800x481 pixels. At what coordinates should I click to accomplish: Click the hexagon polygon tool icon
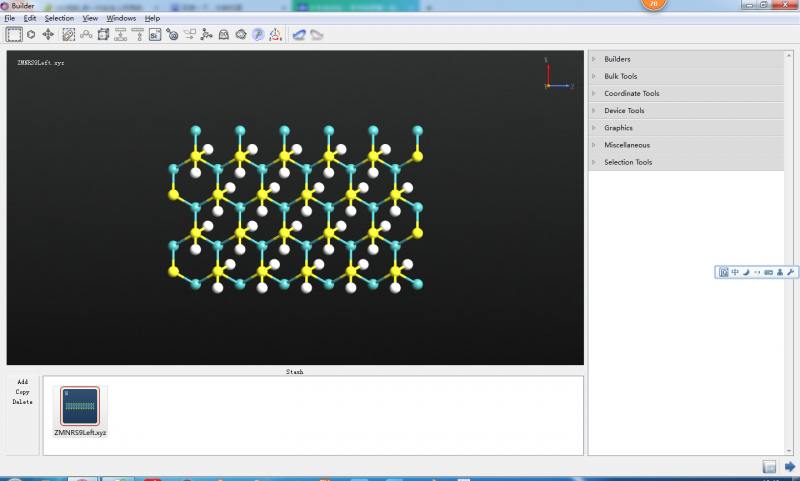tap(31, 35)
